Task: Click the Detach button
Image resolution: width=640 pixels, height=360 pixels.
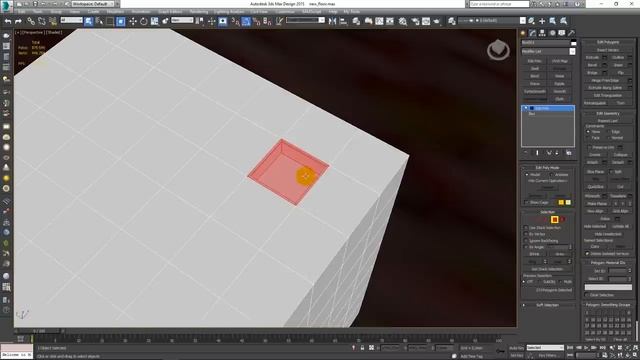Action: coord(618,162)
